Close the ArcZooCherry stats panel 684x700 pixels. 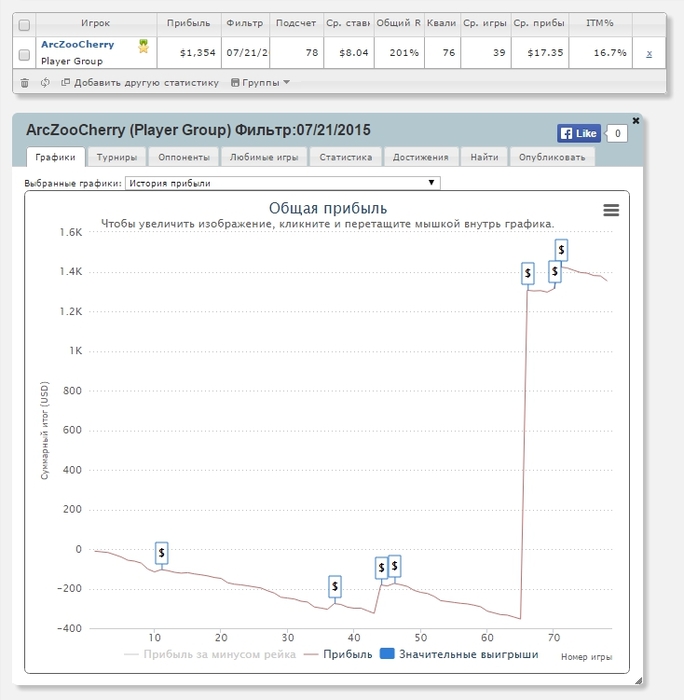(x=636, y=121)
